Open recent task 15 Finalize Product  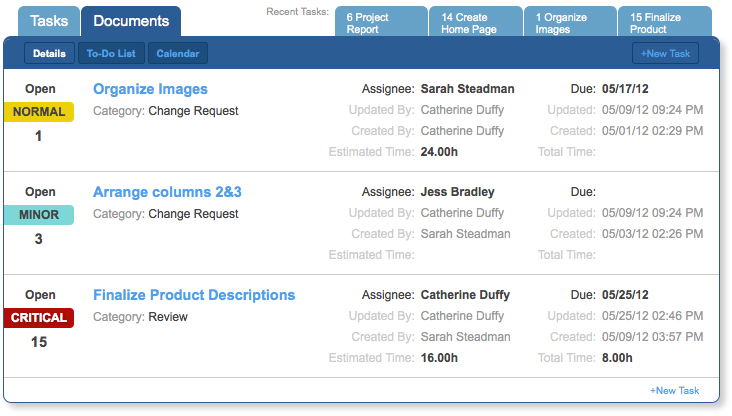tap(665, 21)
